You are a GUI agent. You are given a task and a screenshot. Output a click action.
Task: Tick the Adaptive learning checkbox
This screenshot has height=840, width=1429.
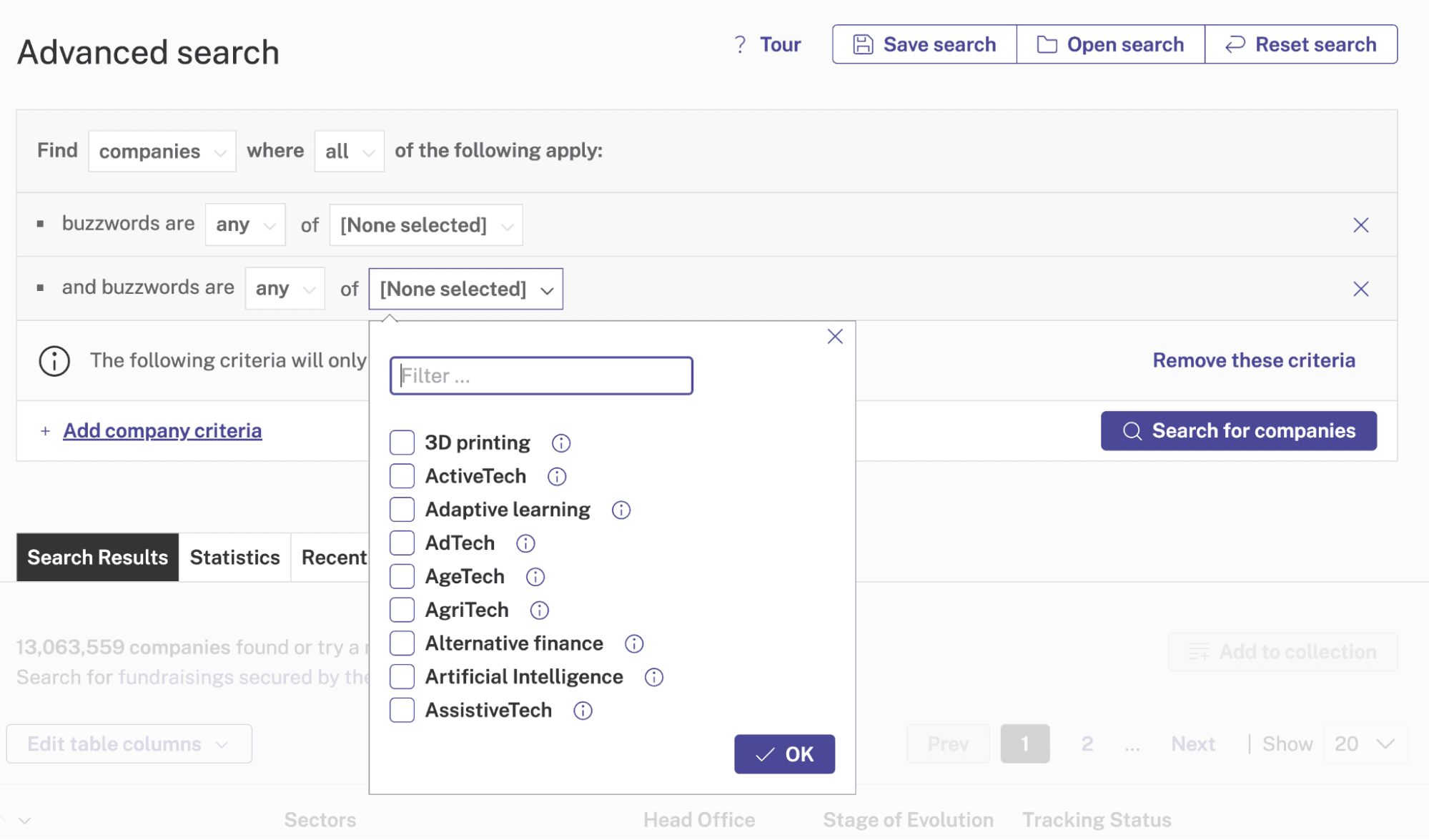pyautogui.click(x=402, y=510)
